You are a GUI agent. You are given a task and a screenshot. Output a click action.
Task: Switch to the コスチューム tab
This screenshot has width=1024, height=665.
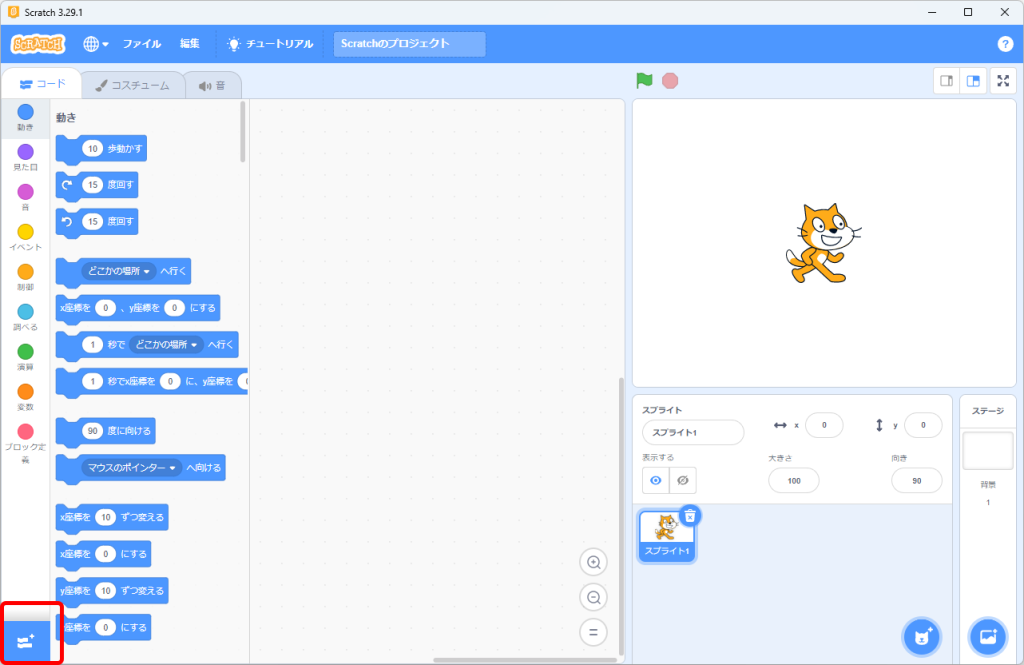click(131, 85)
